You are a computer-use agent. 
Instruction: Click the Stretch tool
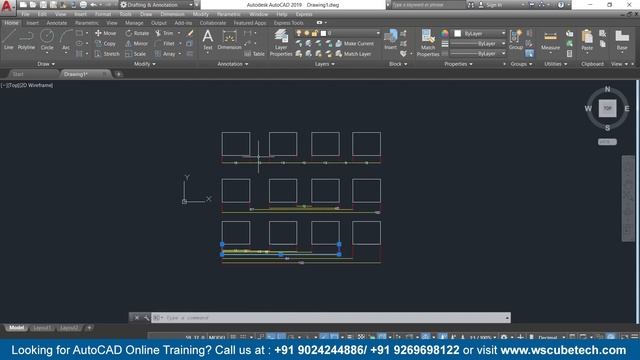(x=107, y=53)
